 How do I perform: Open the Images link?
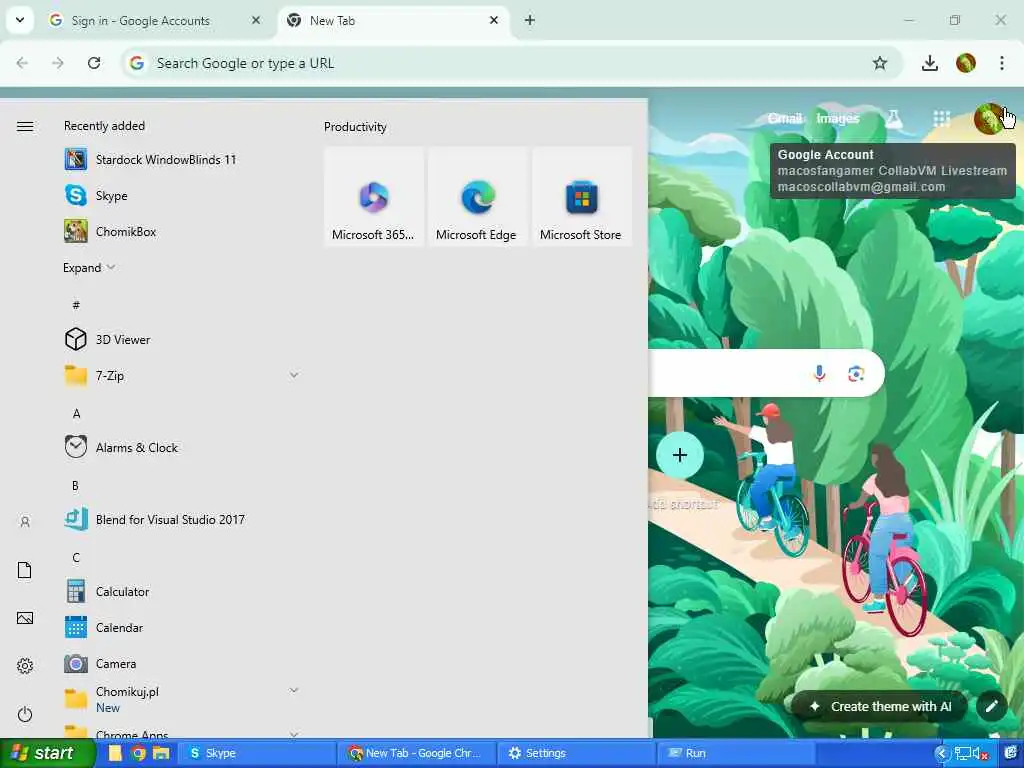pyautogui.click(x=838, y=118)
